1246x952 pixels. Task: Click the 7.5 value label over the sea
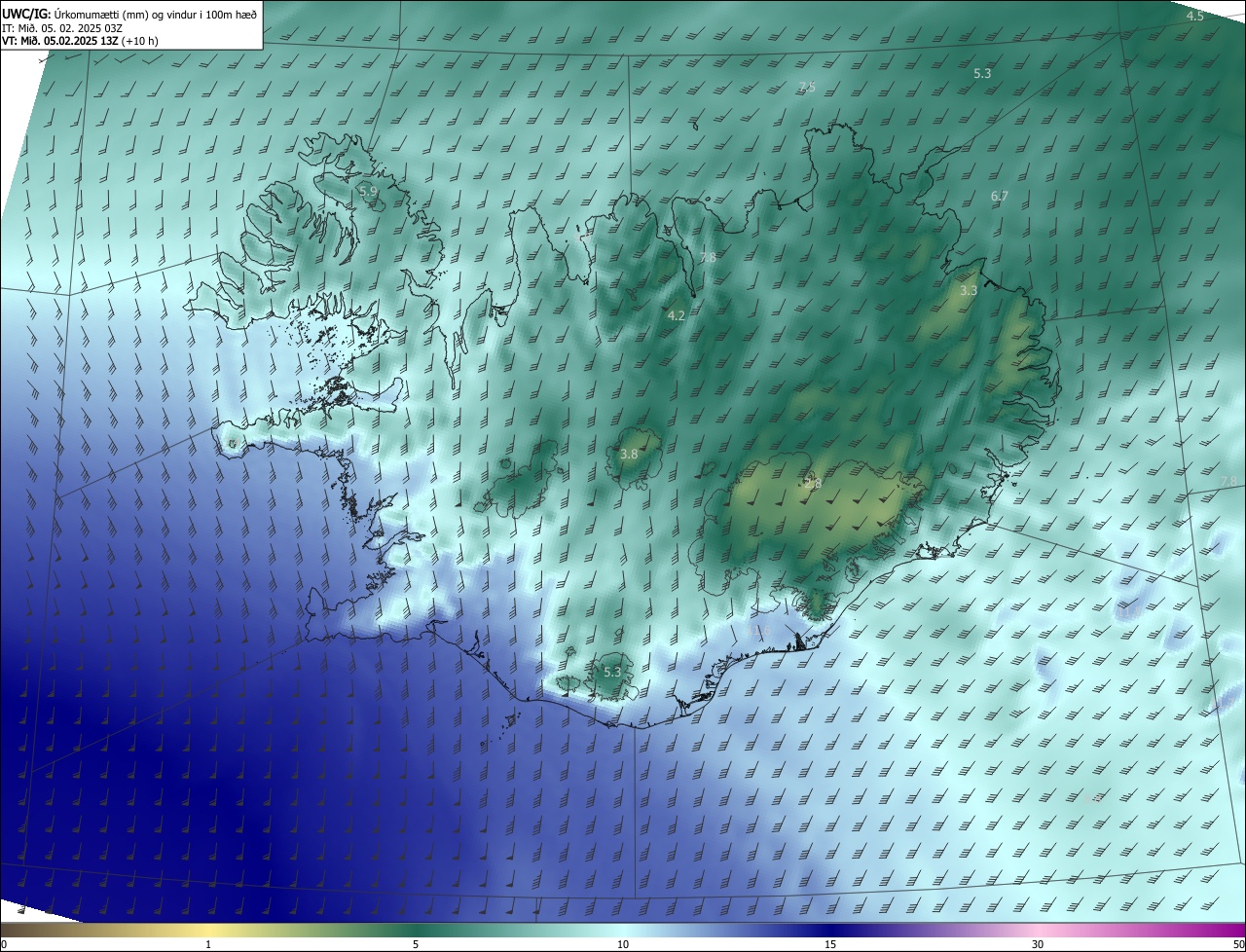point(807,87)
